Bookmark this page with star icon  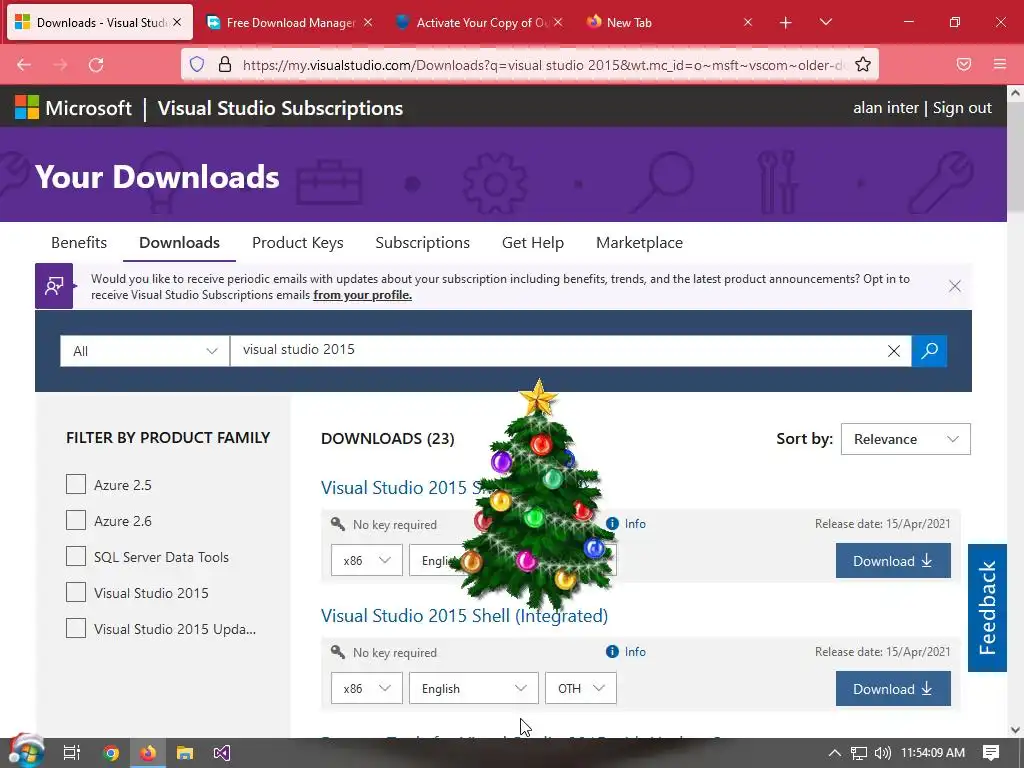(x=863, y=64)
